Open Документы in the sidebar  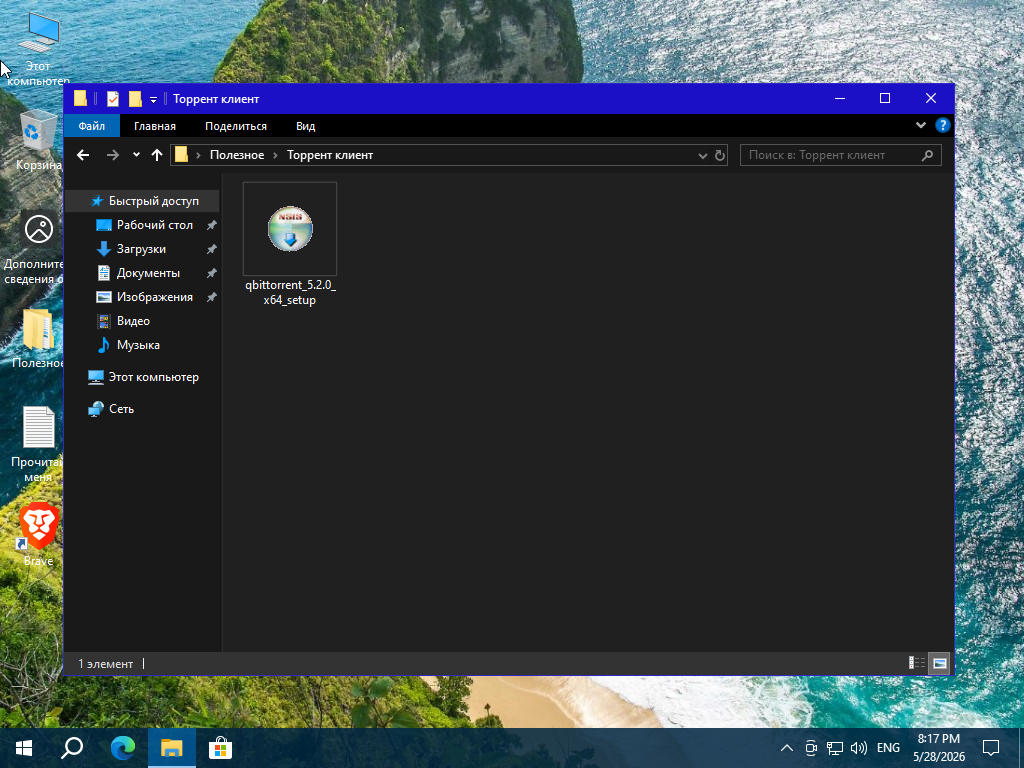pyautogui.click(x=148, y=273)
